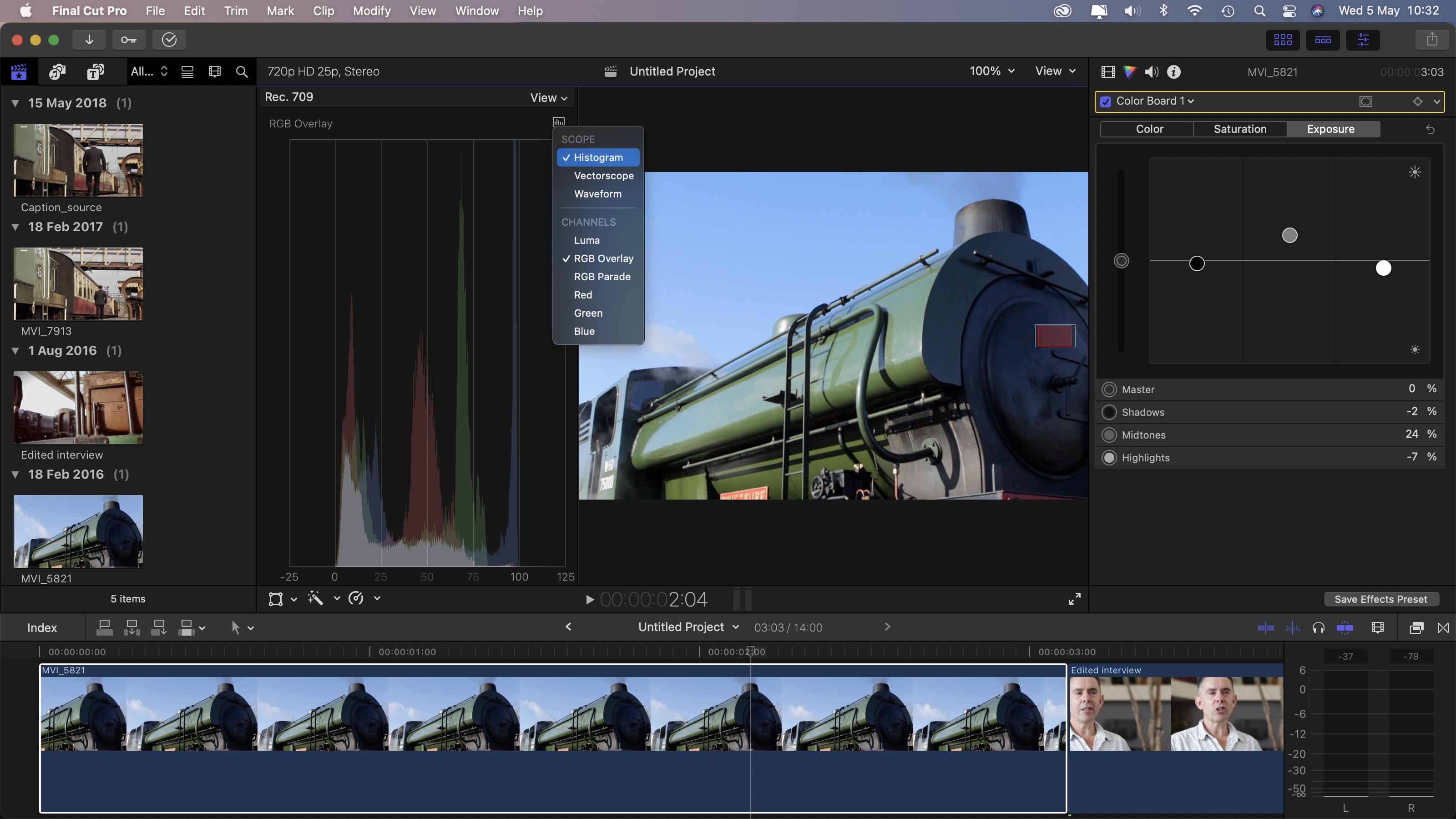Open the Rec. 709 View dropdown
This screenshot has height=819, width=1456.
(546, 97)
